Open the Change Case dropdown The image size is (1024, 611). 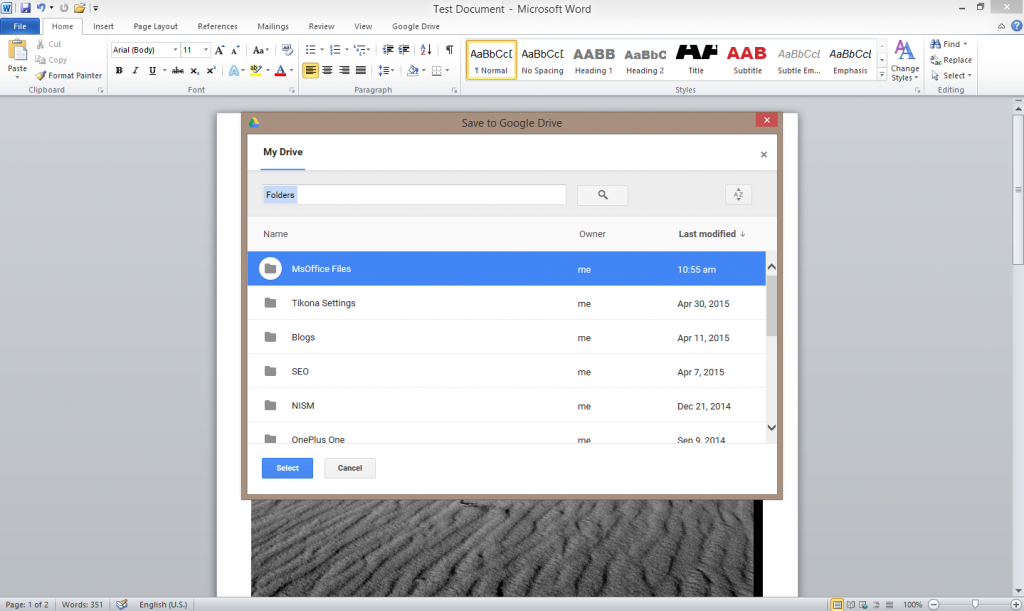coord(261,50)
